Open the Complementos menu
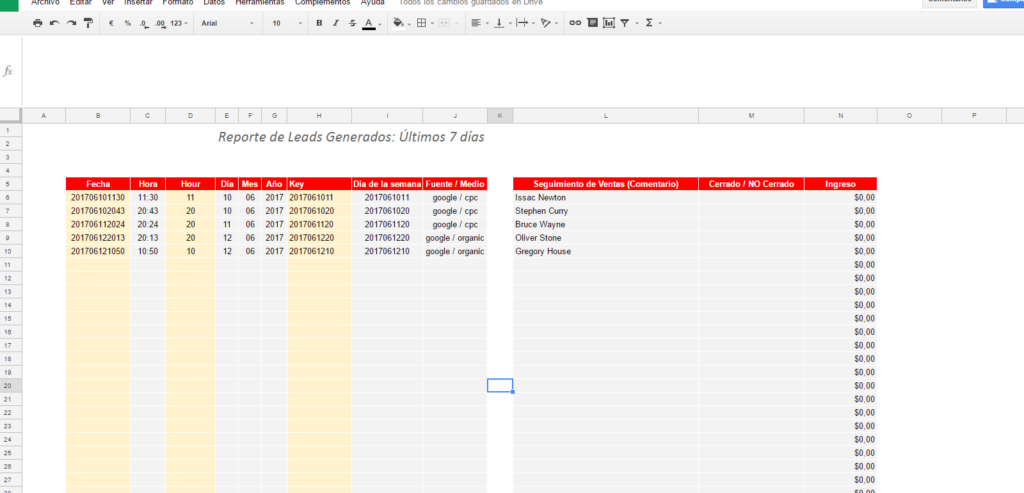1024x493 pixels. 323,3
